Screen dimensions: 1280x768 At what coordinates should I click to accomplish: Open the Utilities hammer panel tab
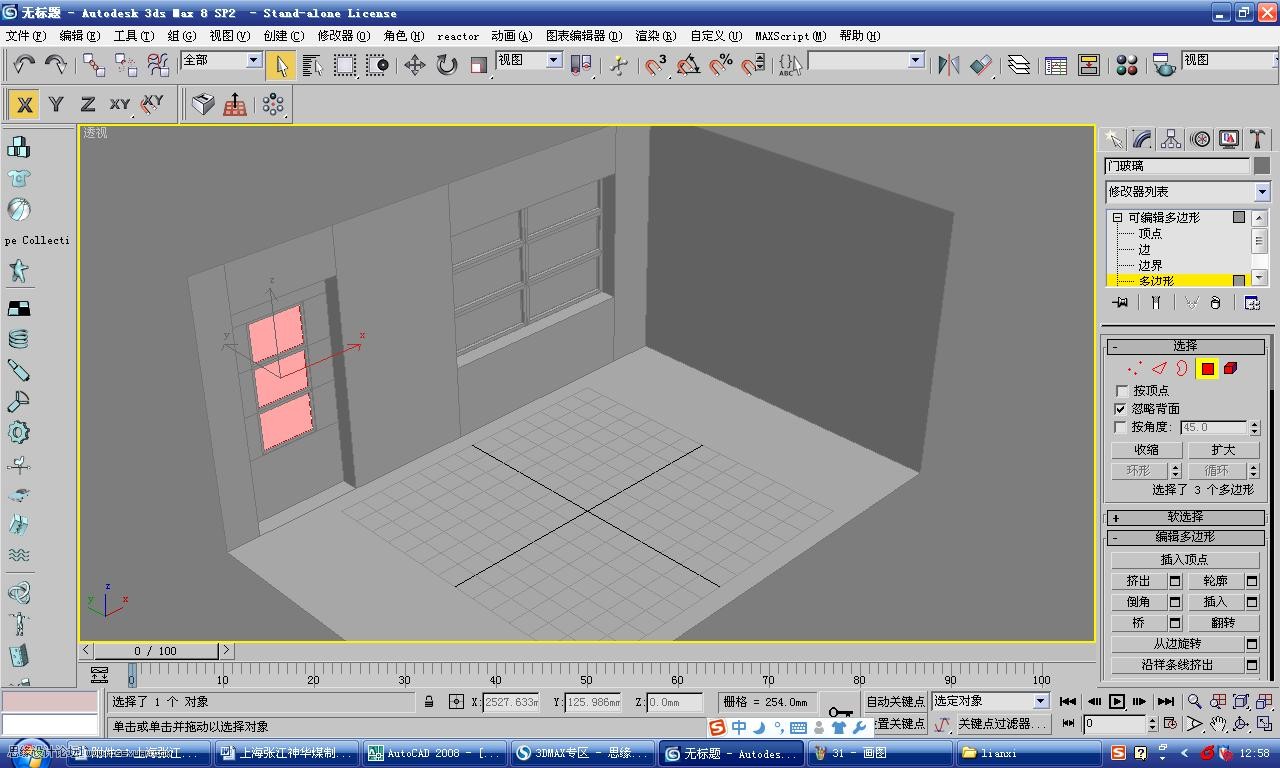click(x=1257, y=139)
